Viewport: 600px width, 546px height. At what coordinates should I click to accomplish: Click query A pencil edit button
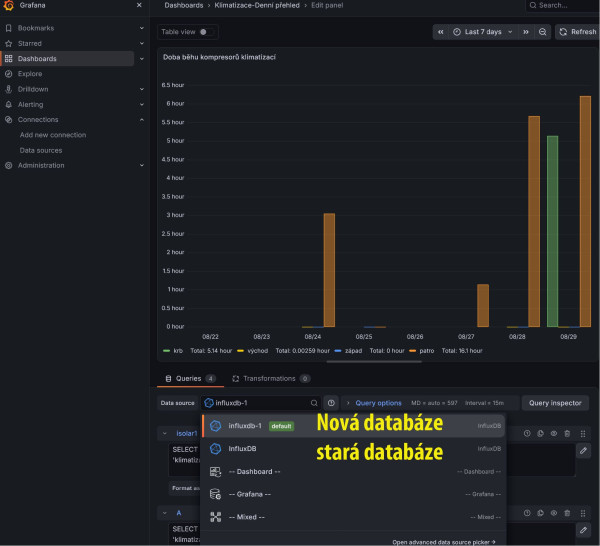(583, 530)
